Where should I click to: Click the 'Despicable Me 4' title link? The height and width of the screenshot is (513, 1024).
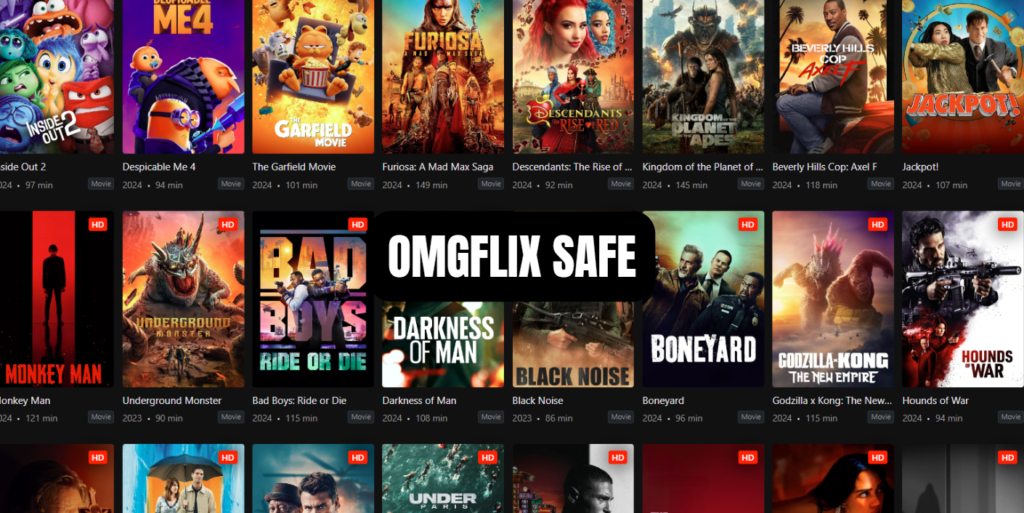click(x=159, y=167)
